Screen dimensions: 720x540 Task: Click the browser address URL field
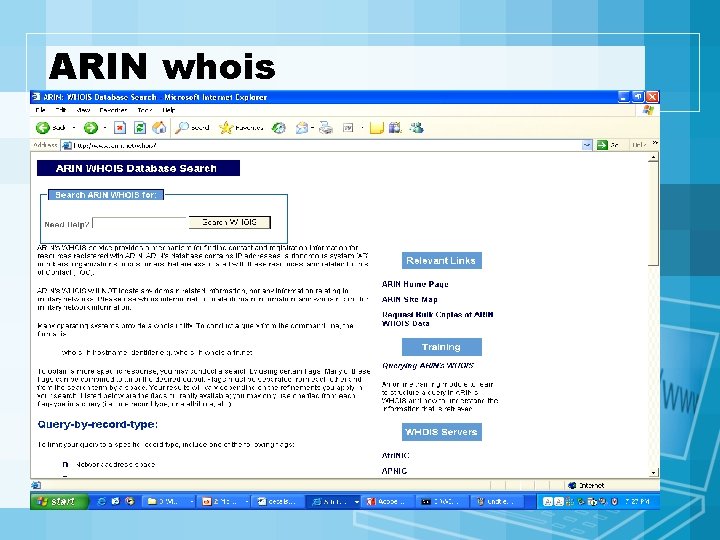(x=327, y=146)
